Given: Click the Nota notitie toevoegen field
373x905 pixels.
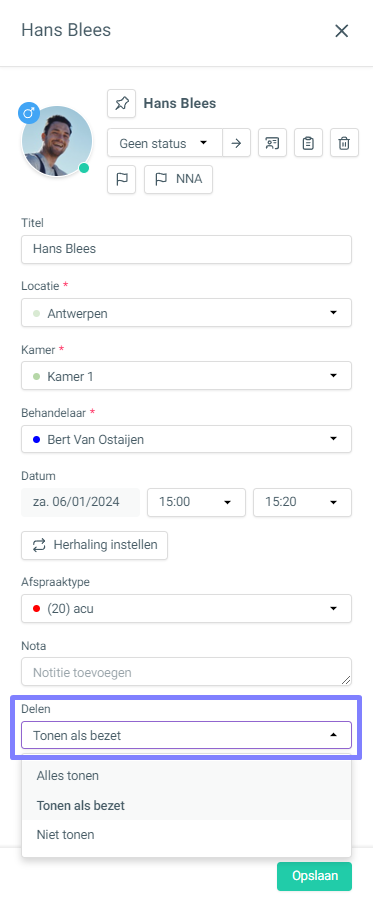Looking at the screenshot, I should (186, 672).
